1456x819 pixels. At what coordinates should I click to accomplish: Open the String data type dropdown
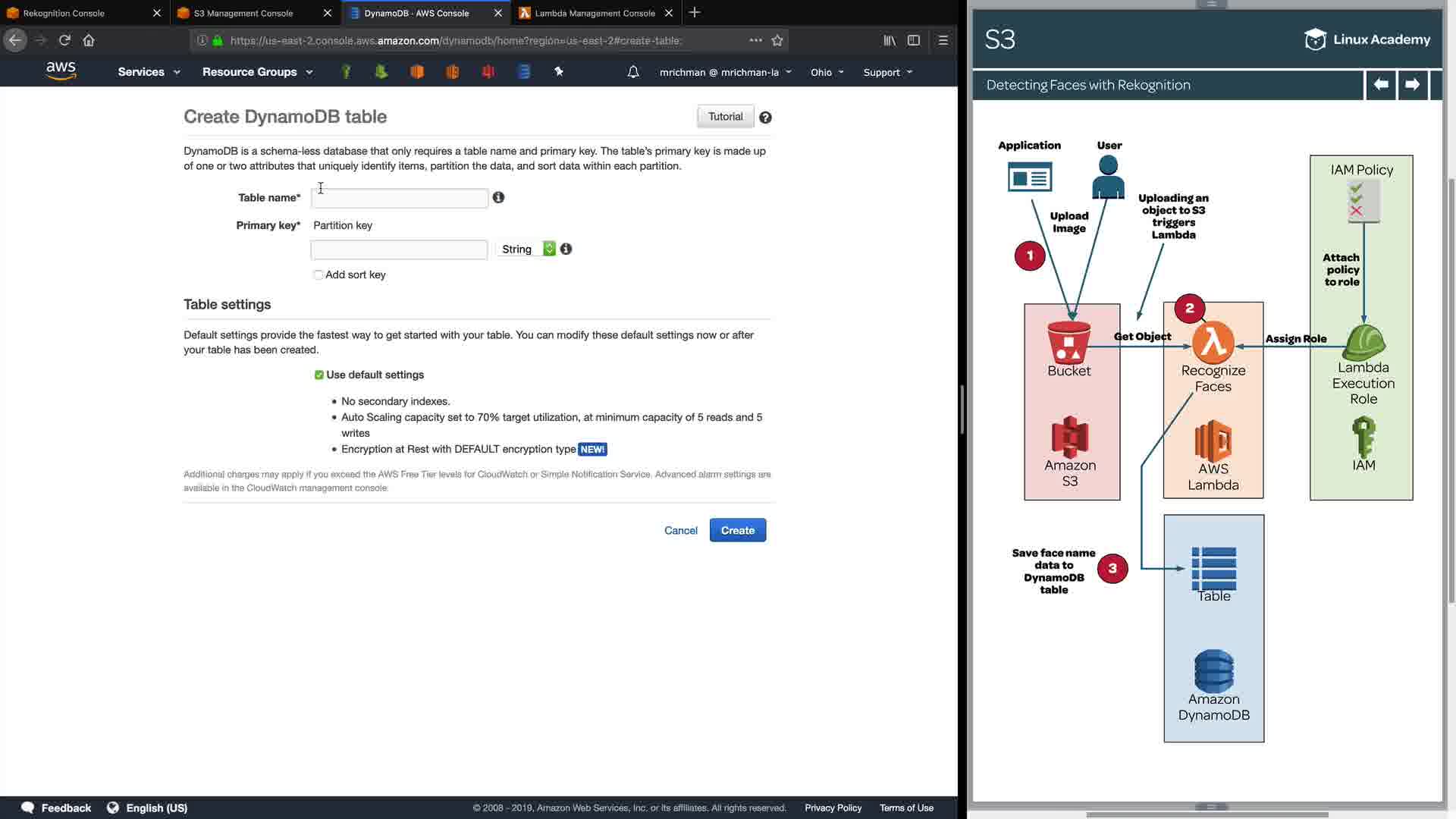coord(528,249)
